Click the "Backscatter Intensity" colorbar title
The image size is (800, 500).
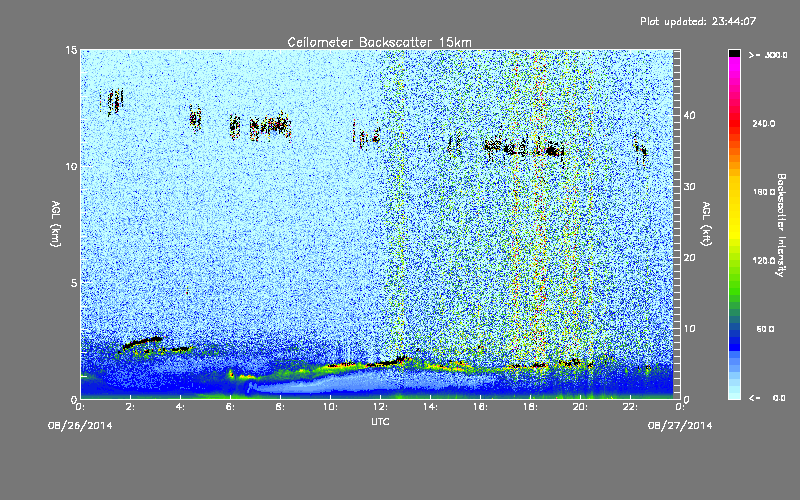781,225
